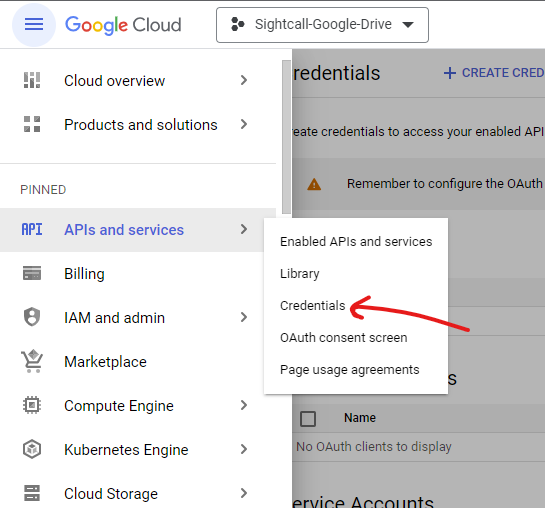This screenshot has width=545, height=508.
Task: Choose Enabled APIs and services in the submenu
Action: (x=356, y=241)
